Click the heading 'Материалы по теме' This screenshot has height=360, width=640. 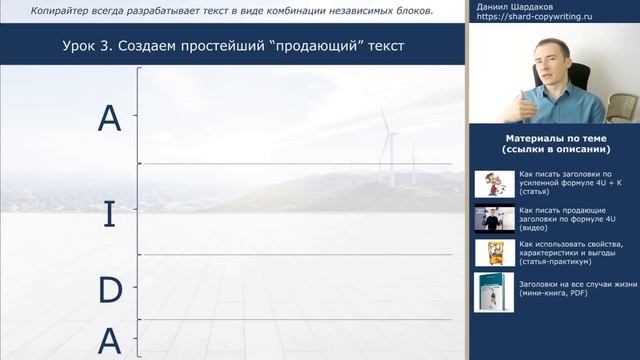click(x=556, y=138)
